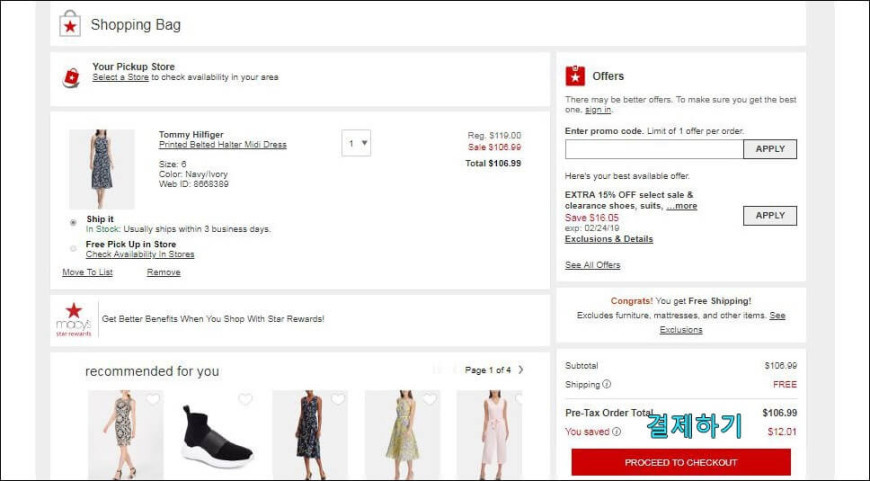870x481 pixels.
Task: Expand the ...more offer details link
Action: [681, 206]
